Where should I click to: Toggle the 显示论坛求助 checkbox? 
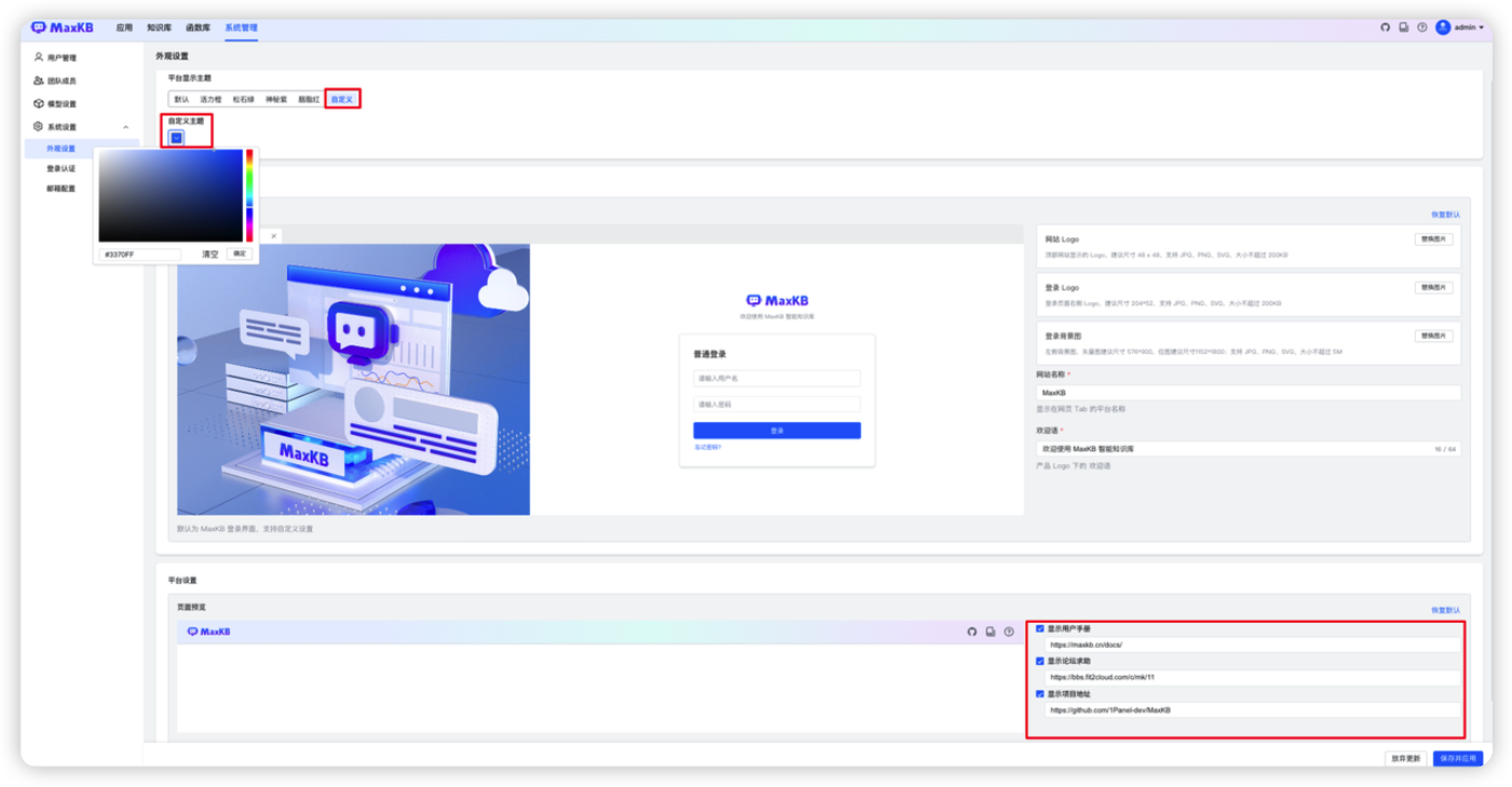pos(1039,661)
